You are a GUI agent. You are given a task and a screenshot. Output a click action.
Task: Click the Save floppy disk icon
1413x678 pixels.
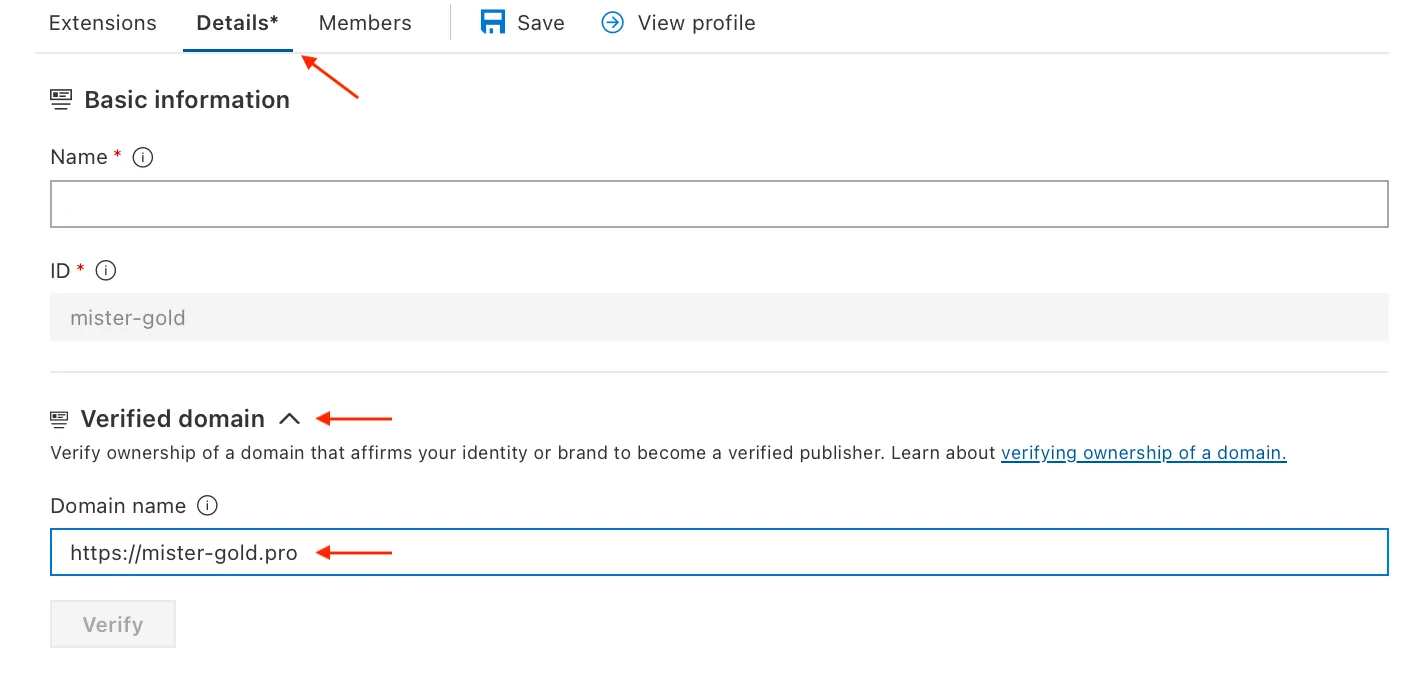[493, 22]
